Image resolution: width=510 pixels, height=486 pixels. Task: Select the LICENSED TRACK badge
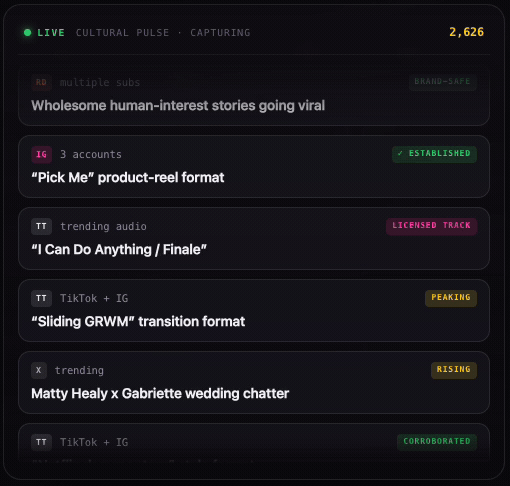[x=431, y=226]
